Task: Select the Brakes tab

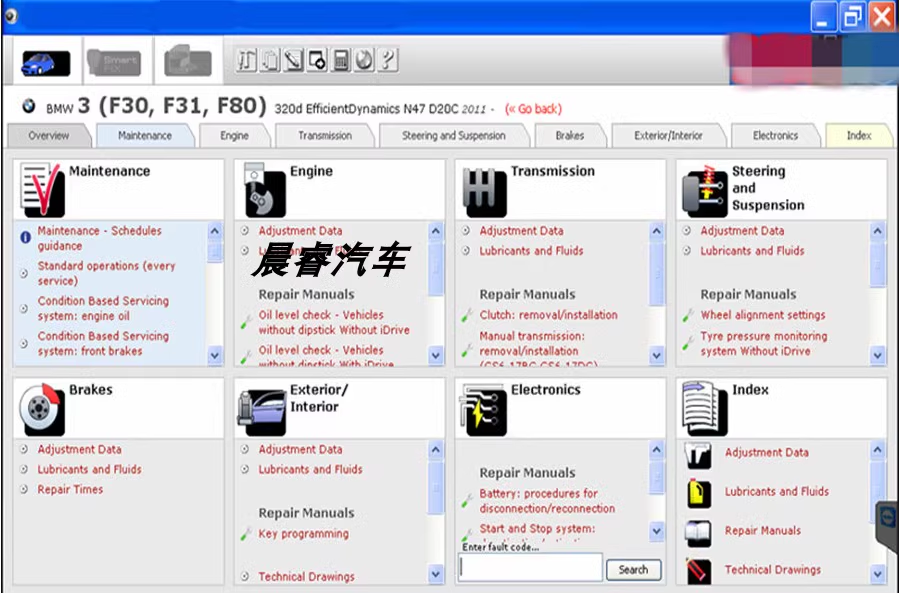Action: pos(570,136)
